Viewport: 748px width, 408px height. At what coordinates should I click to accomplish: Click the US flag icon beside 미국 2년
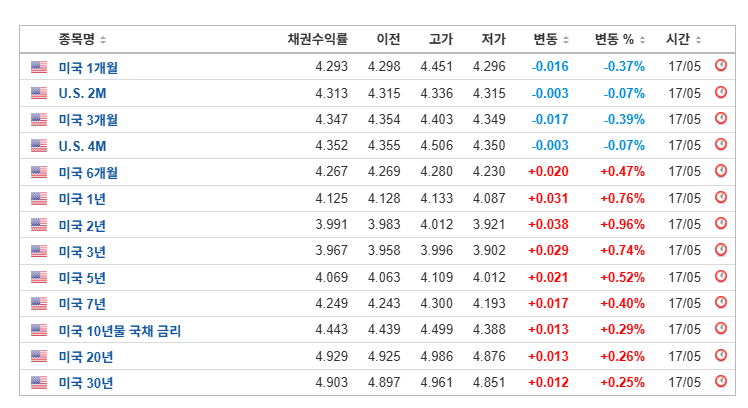[39, 224]
